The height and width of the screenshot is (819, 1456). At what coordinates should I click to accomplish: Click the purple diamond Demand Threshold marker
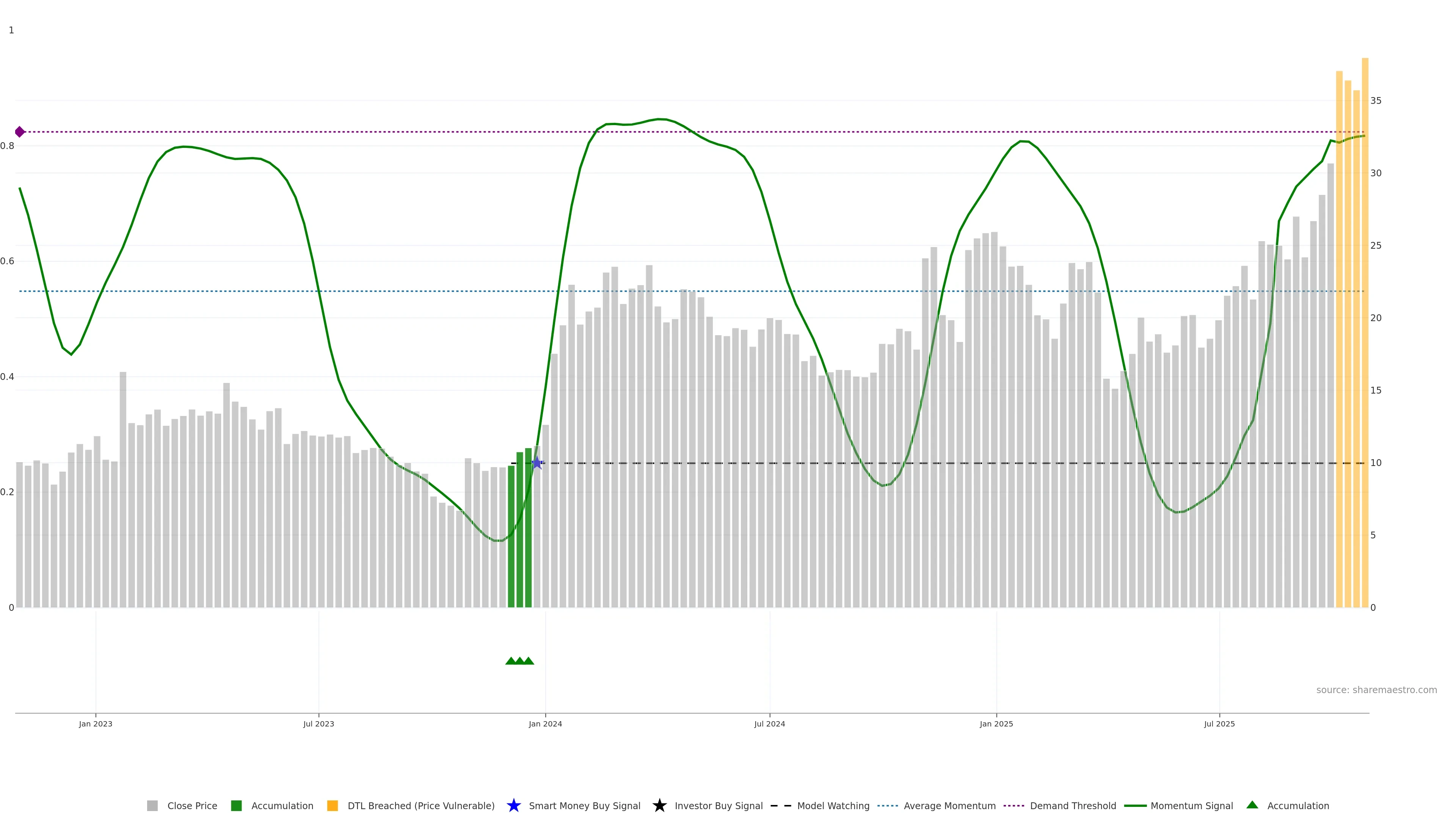pyautogui.click(x=20, y=132)
